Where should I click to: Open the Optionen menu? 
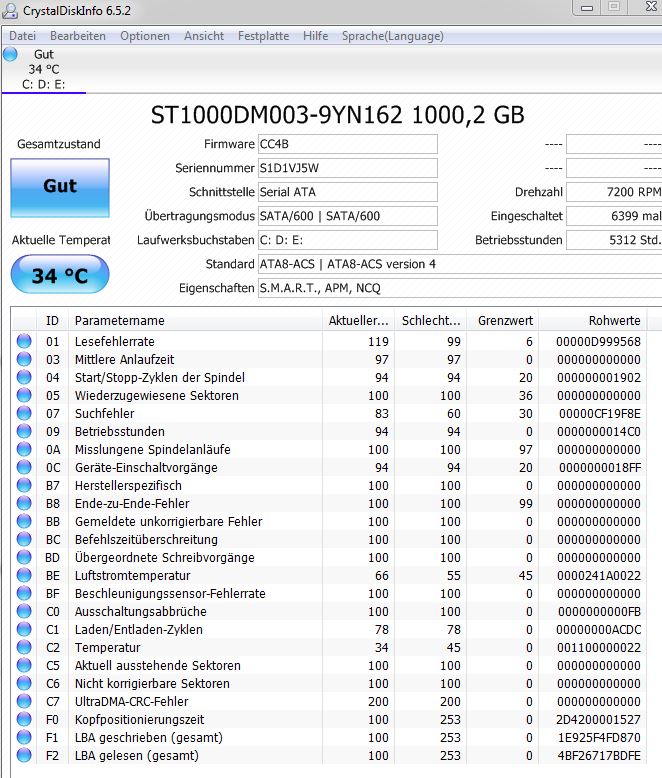pyautogui.click(x=145, y=36)
